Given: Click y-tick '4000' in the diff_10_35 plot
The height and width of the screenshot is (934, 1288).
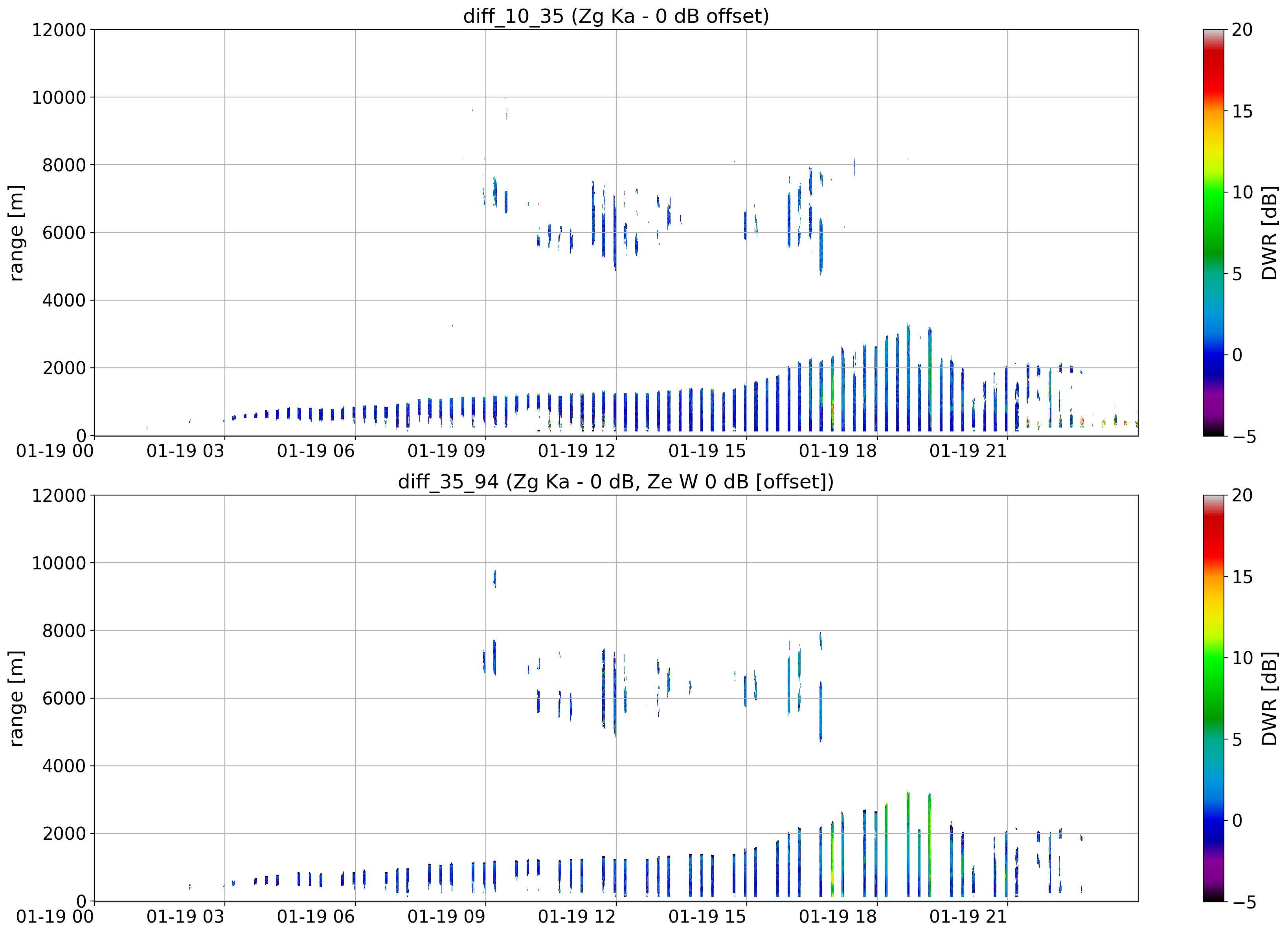Looking at the screenshot, I should (x=64, y=300).
